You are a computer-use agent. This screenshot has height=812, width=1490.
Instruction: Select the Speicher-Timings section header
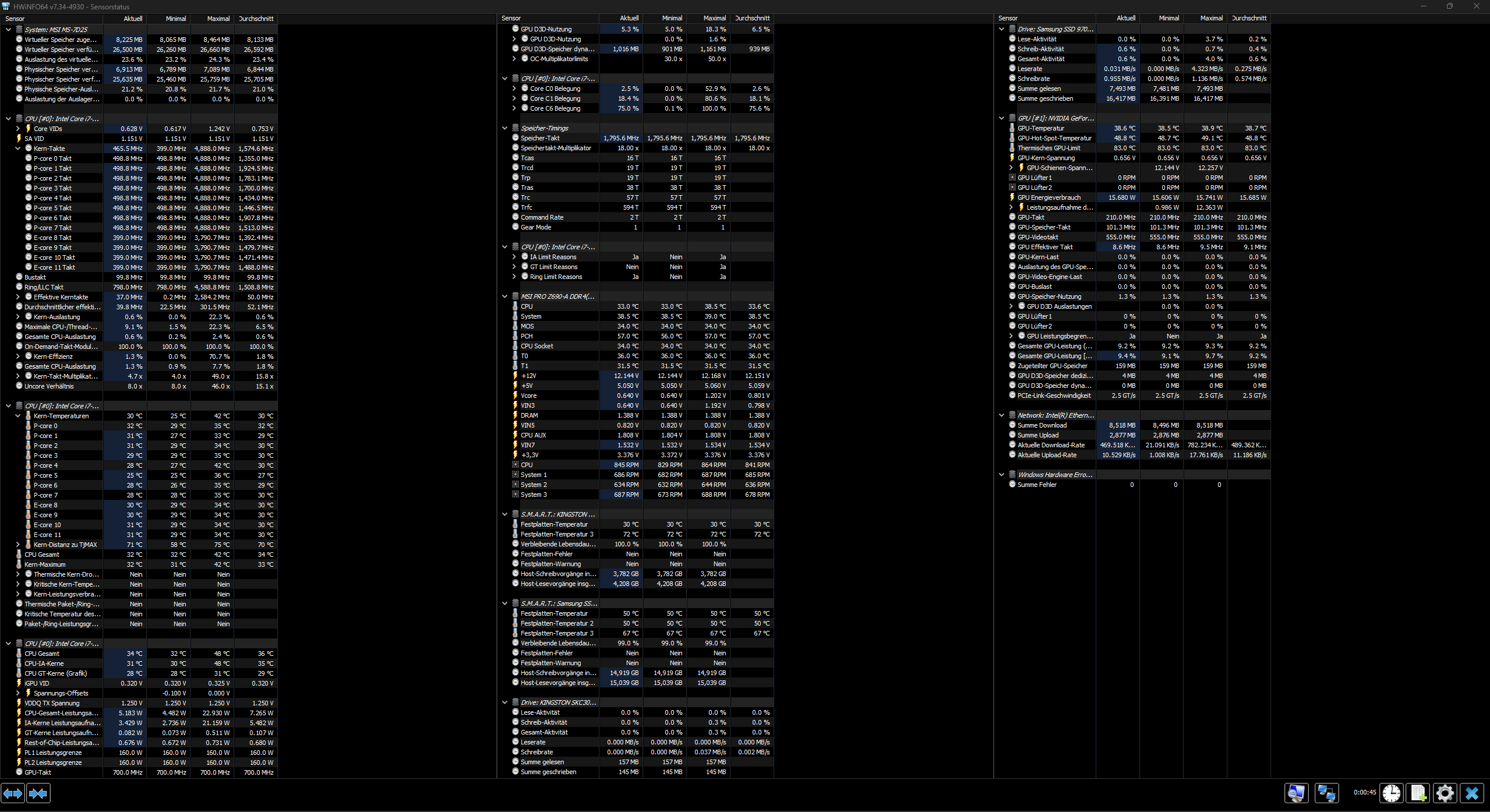click(544, 128)
